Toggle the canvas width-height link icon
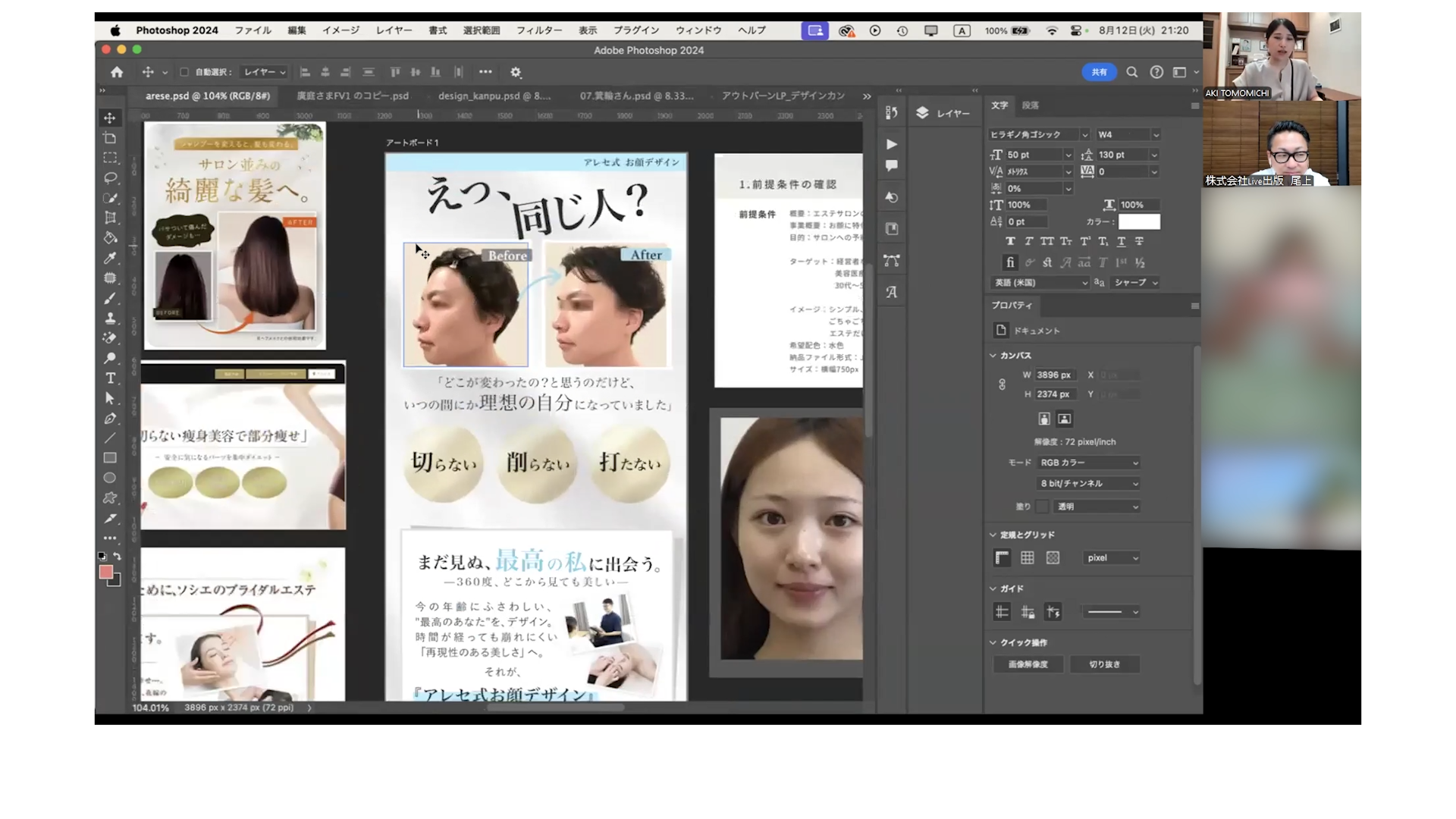This screenshot has height=819, width=1456. tap(1002, 384)
